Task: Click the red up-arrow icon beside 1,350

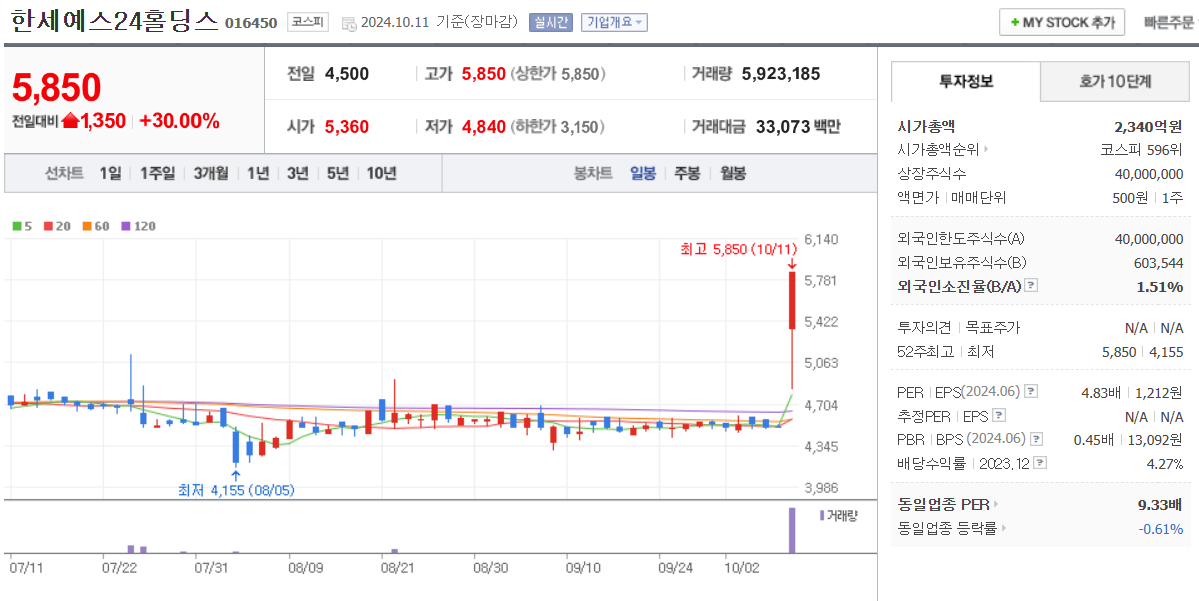Action: tap(70, 121)
